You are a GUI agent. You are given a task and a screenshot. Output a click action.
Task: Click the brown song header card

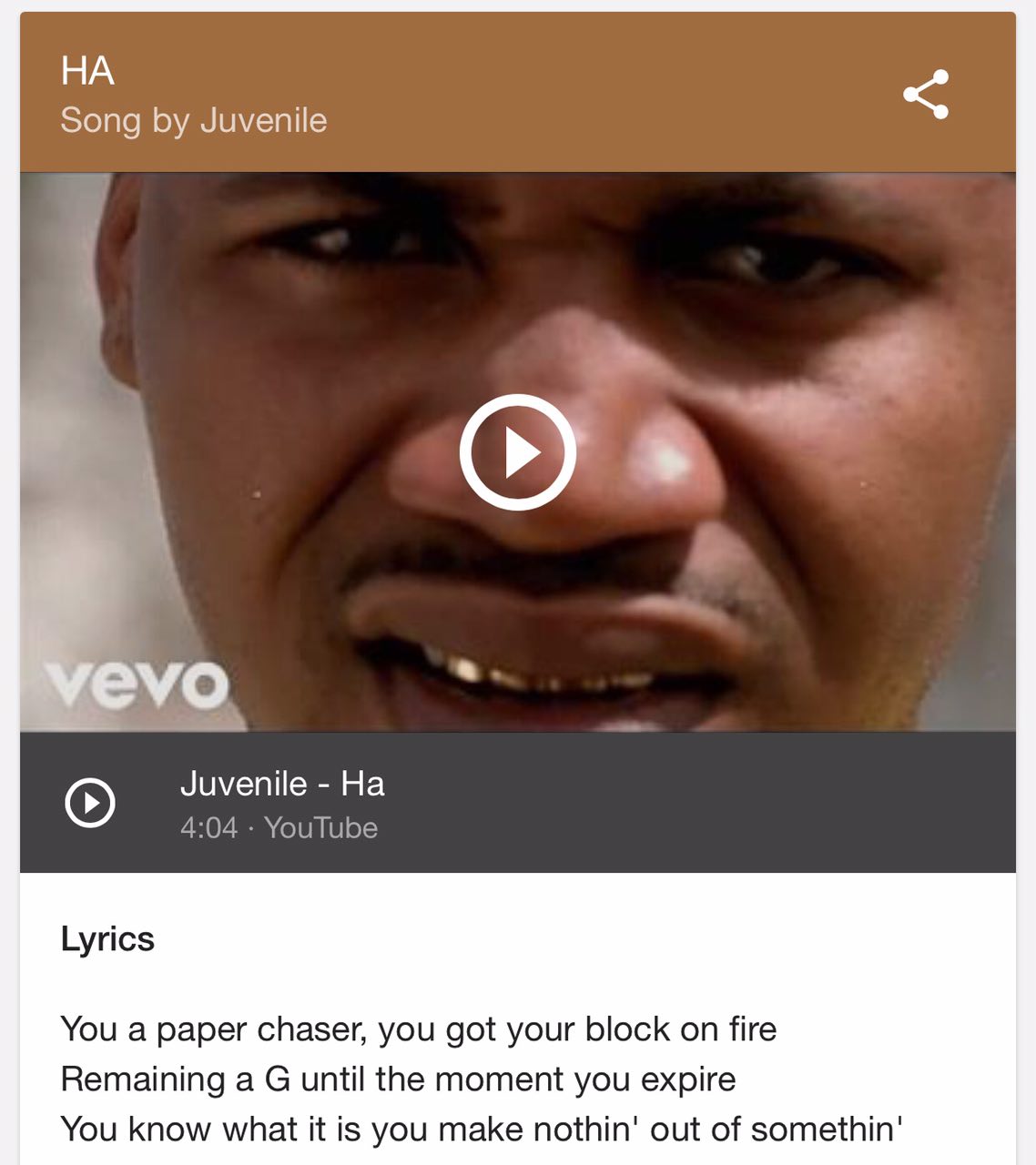coord(517,92)
